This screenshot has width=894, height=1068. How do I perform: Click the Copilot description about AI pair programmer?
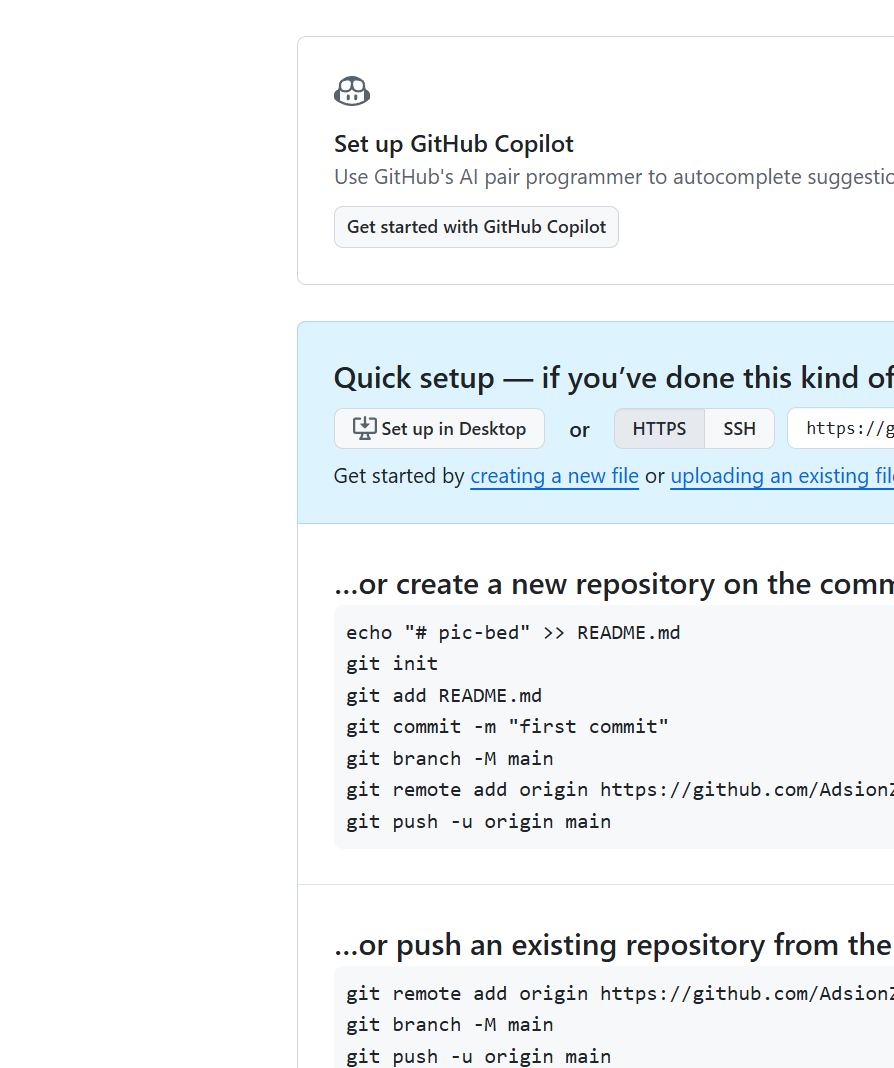613,177
